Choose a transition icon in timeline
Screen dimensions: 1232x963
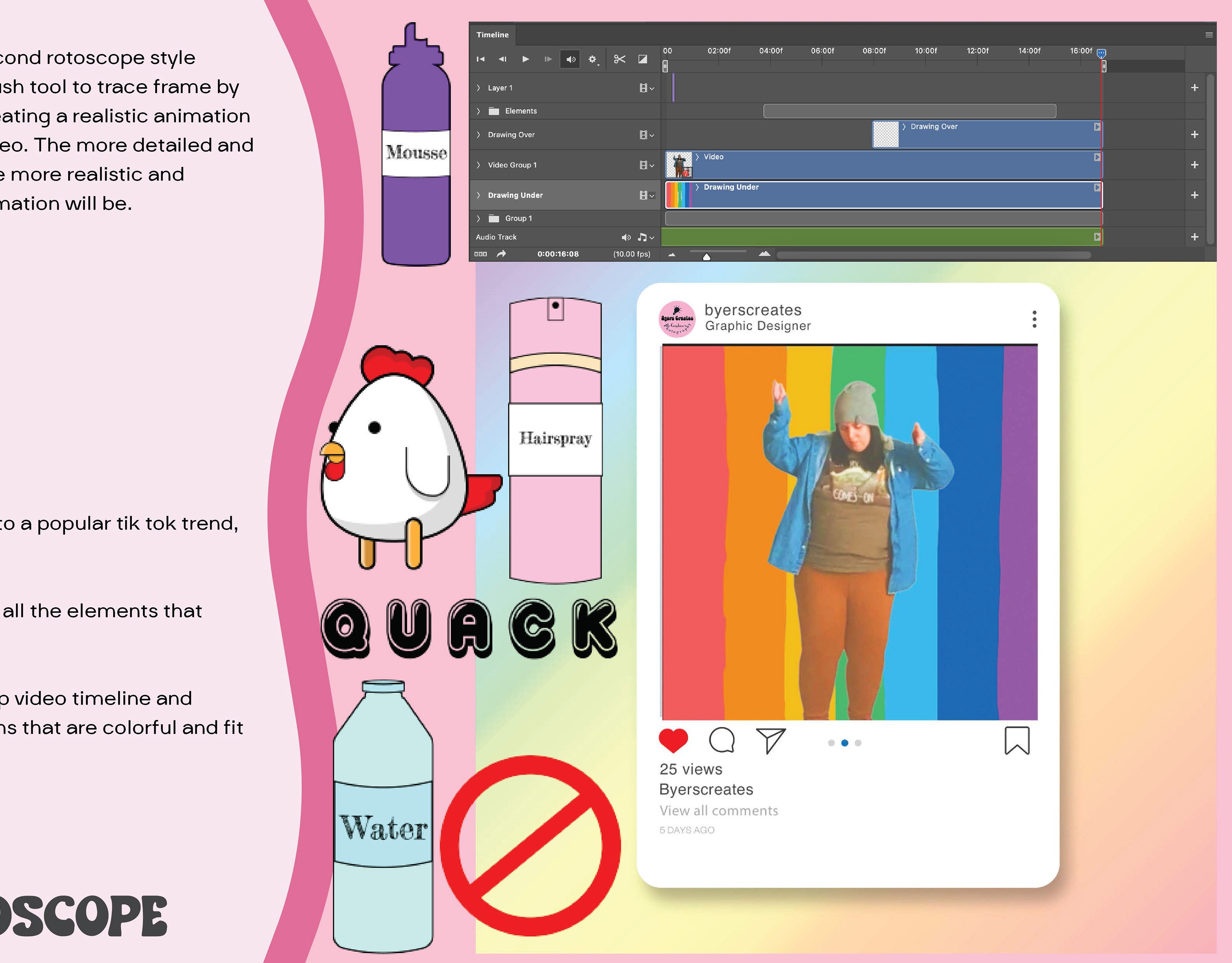(642, 59)
